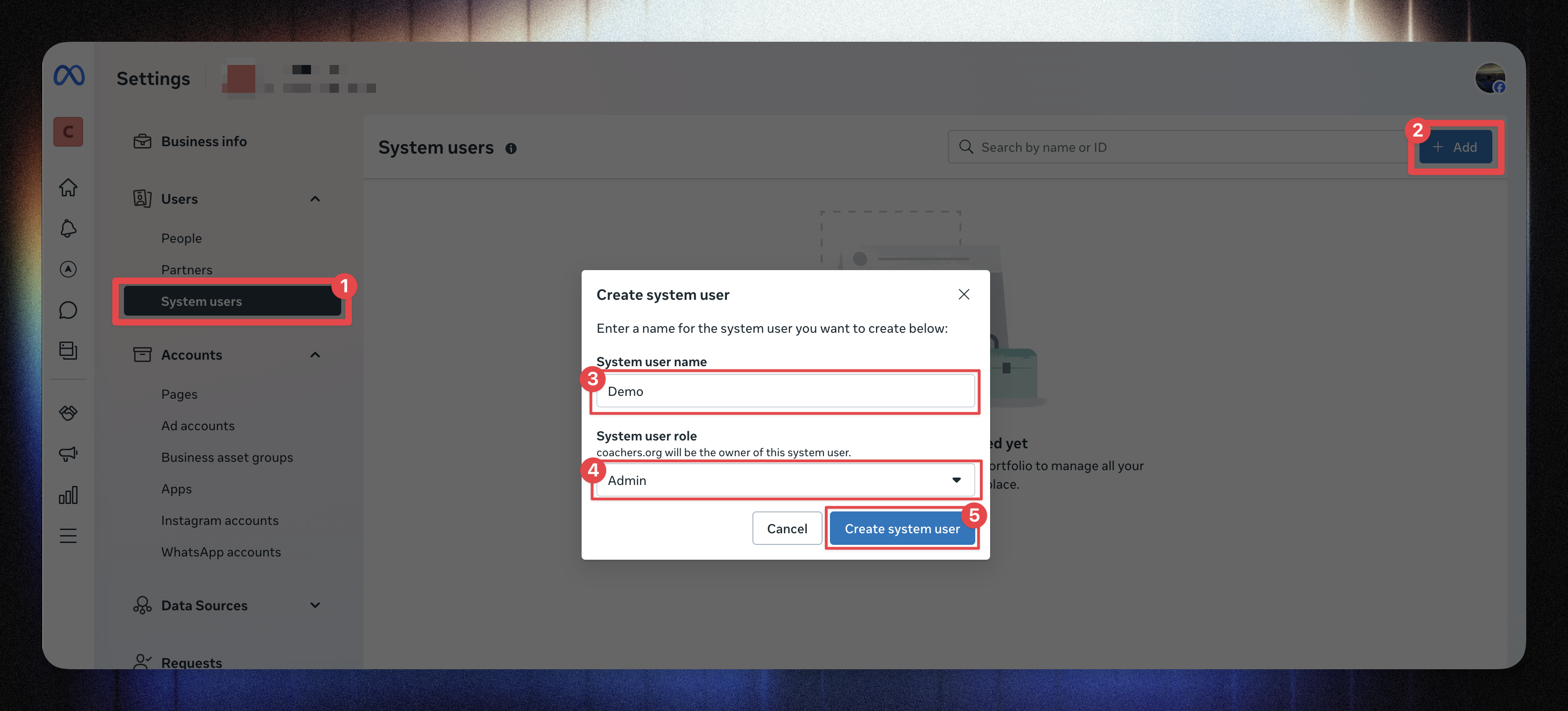Screen dimensions: 1568x711
Task: Open notifications bell icon
Action: pyautogui.click(x=68, y=229)
